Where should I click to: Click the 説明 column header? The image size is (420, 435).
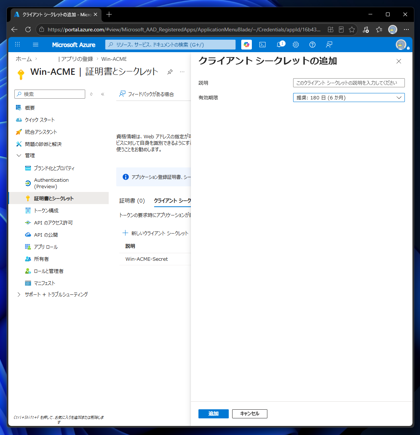pyautogui.click(x=130, y=246)
